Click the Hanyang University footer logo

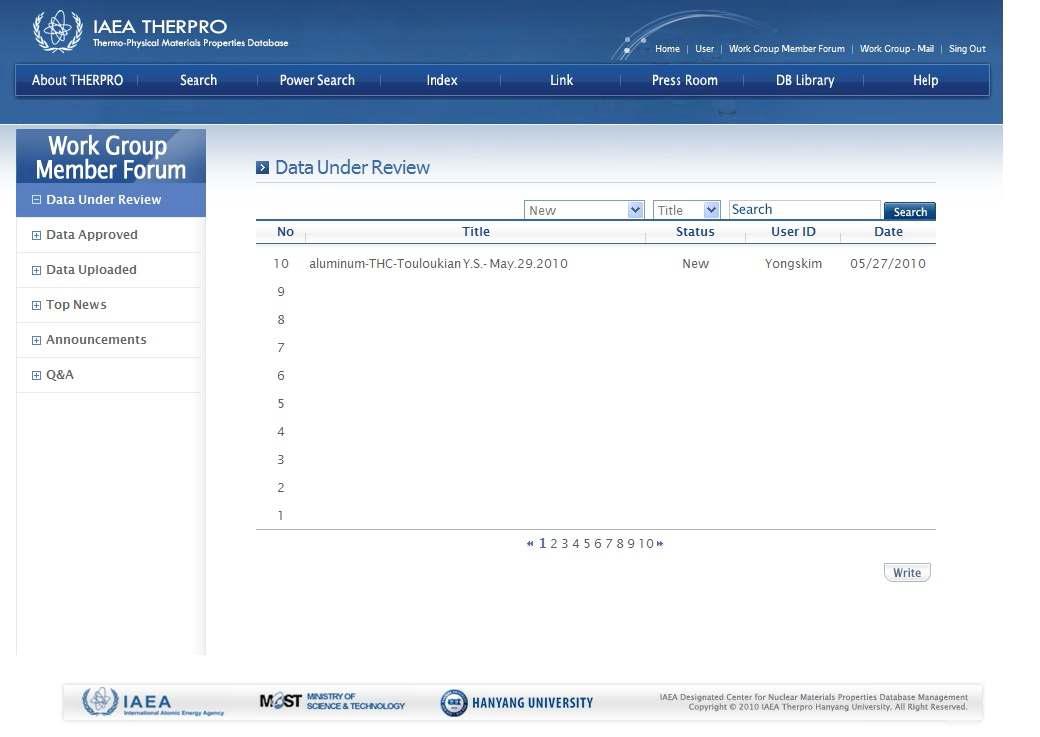point(517,703)
